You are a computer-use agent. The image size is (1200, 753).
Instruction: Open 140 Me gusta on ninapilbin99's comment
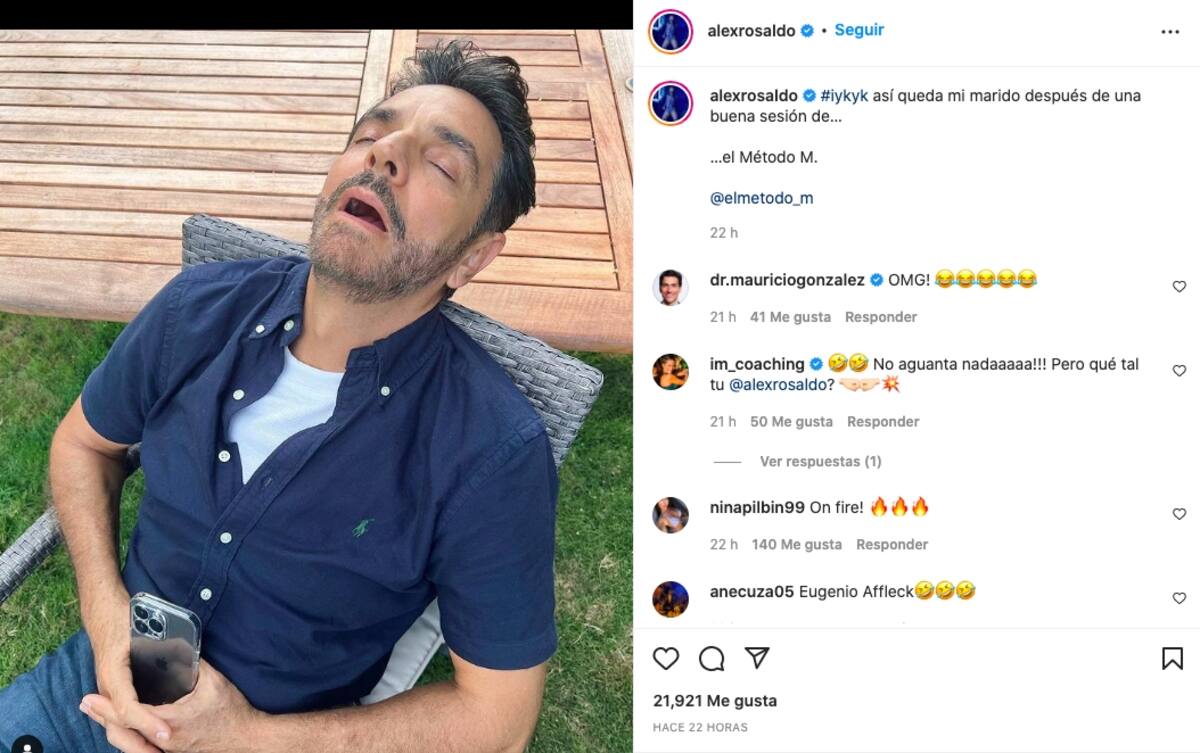point(796,544)
